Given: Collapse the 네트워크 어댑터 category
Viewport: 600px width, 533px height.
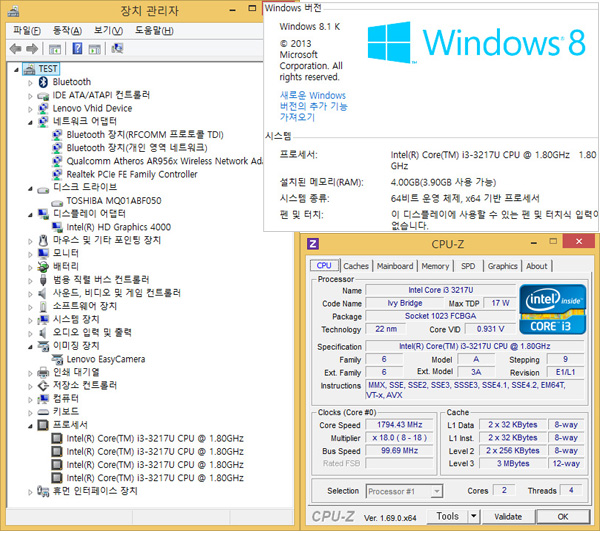Looking at the screenshot, I should click(x=30, y=122).
